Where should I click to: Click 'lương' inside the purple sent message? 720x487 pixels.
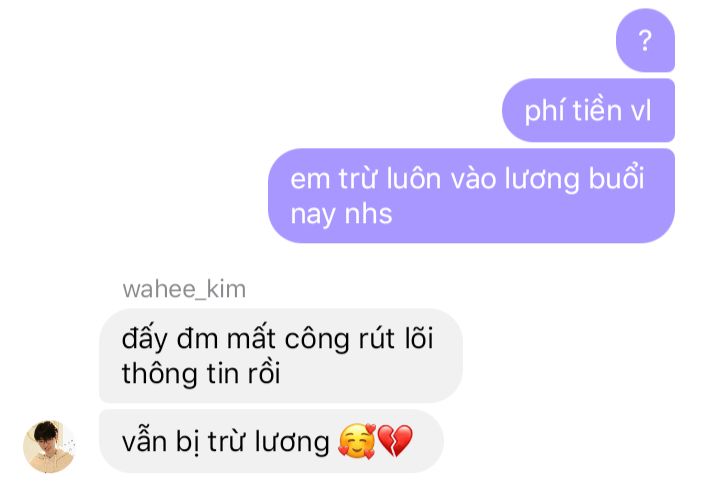[542, 179]
